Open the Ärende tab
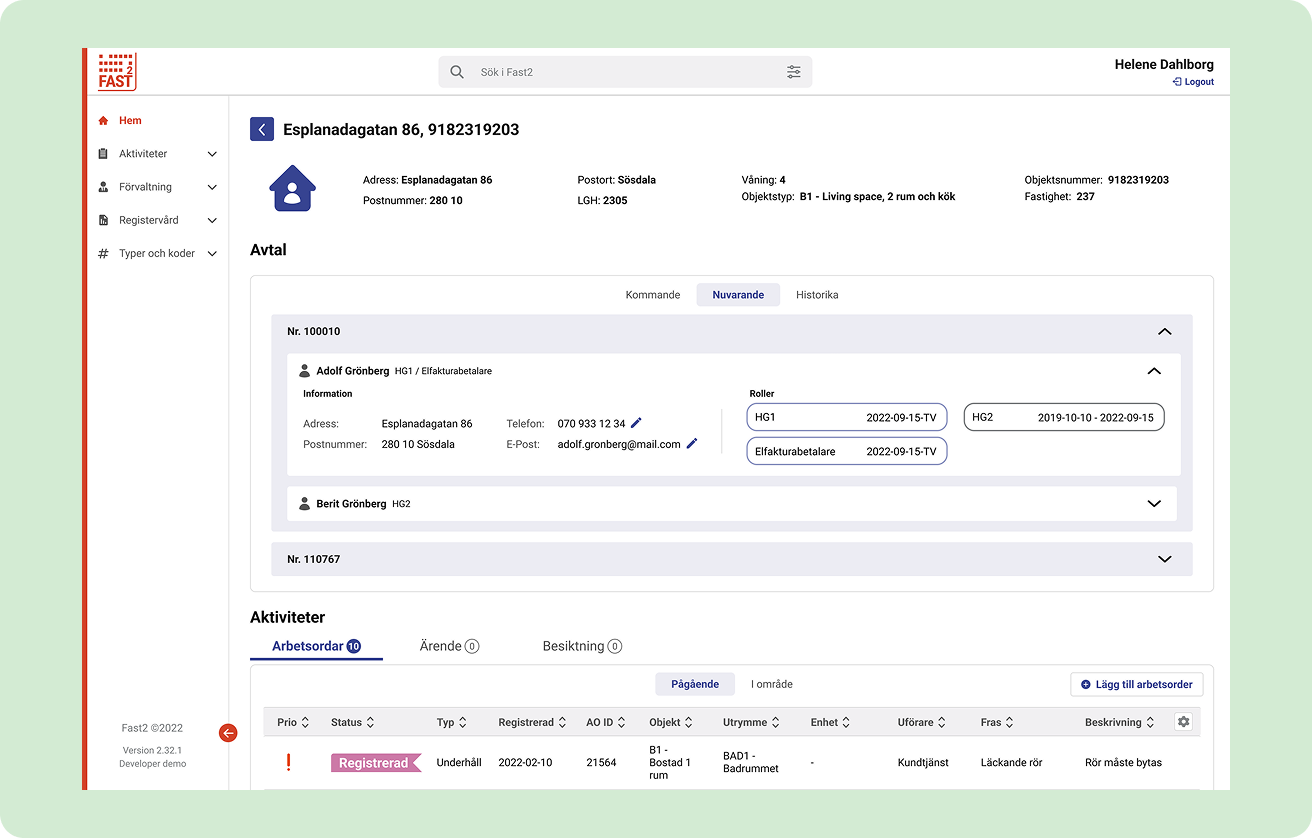 tap(449, 646)
